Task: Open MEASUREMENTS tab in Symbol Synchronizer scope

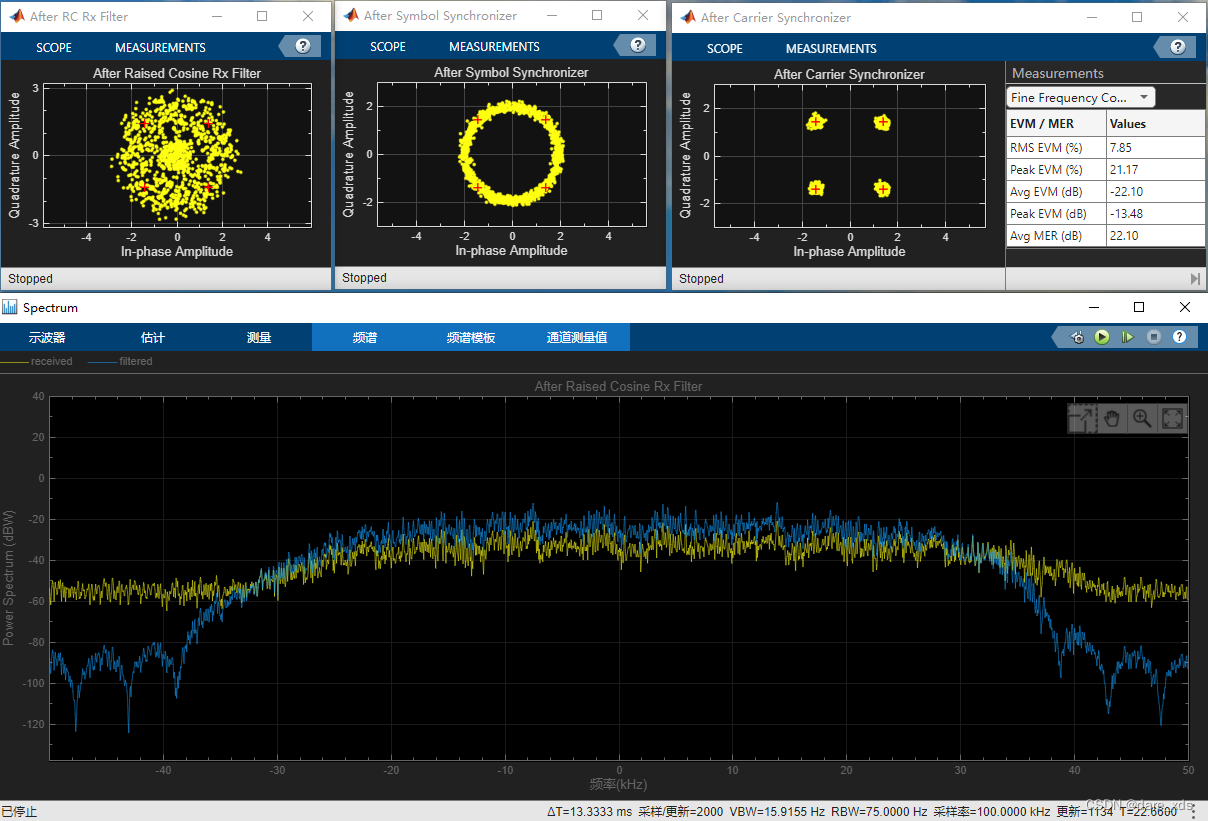Action: click(494, 46)
